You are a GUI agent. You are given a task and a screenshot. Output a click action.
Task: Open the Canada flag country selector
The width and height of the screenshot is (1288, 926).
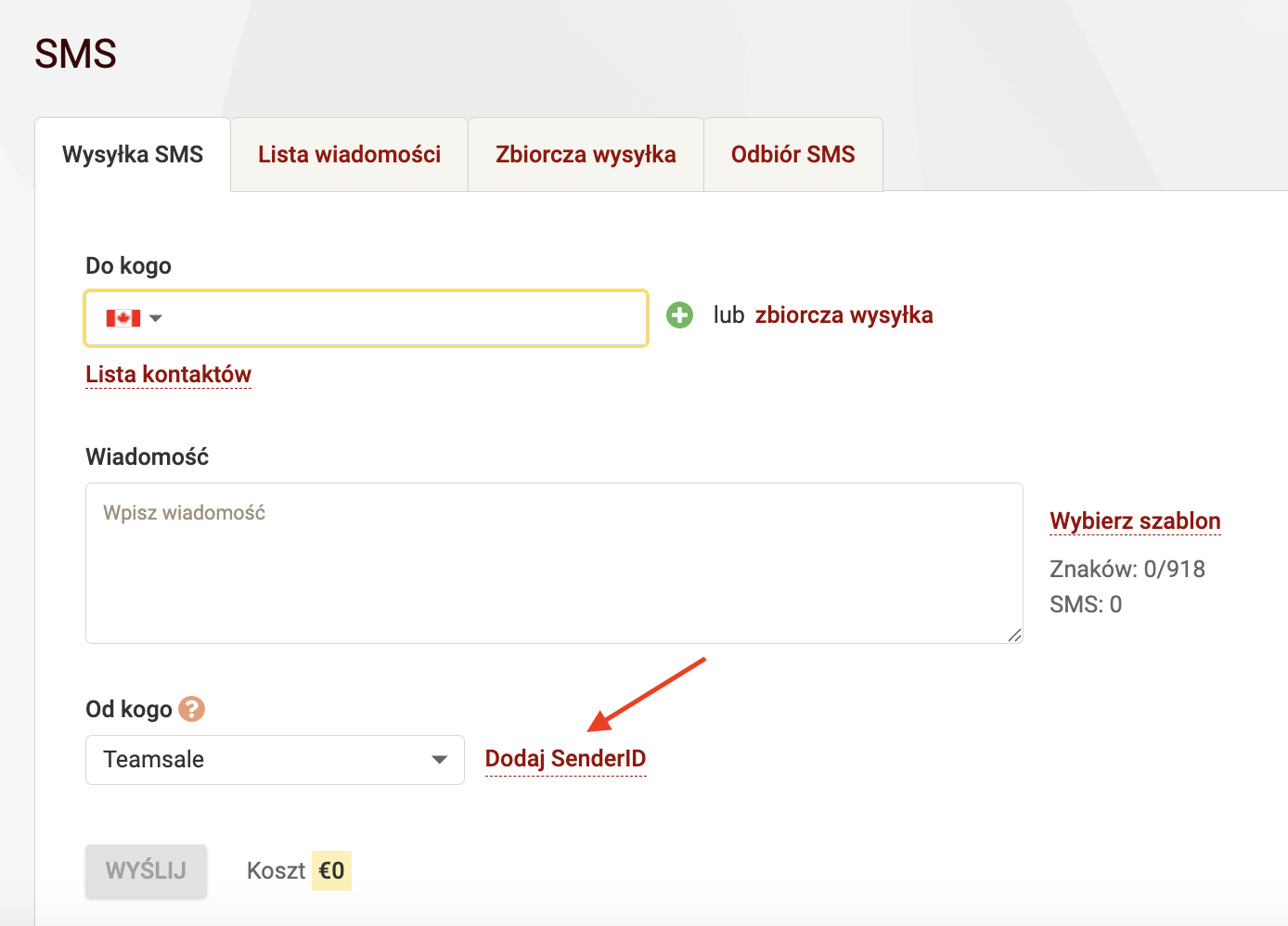[134, 318]
